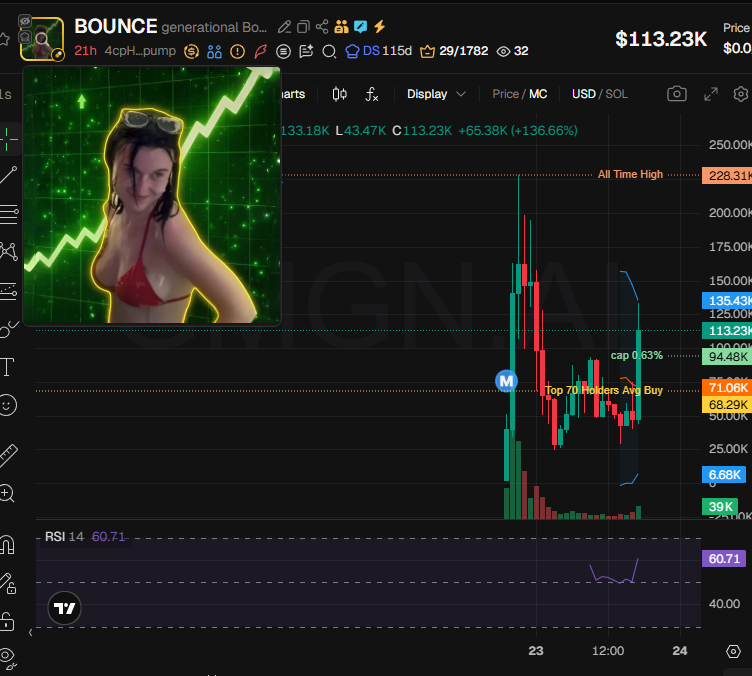Click the crown 29/1782 ranking
The image size is (752, 676).
click(454, 51)
